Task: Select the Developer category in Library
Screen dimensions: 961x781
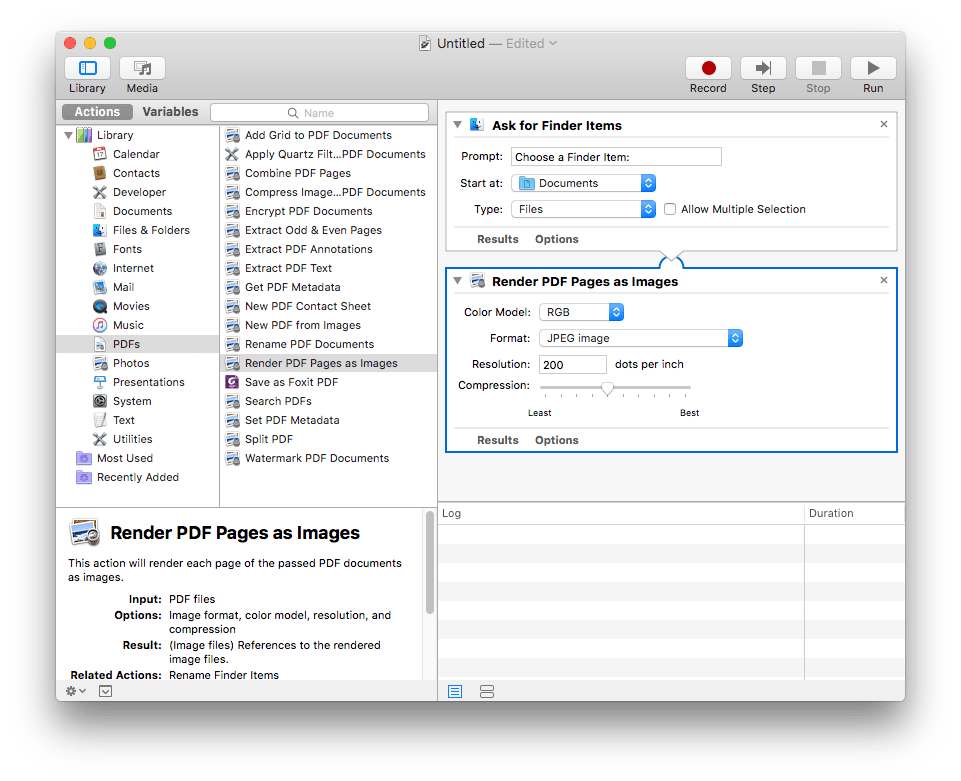Action: 137,192
